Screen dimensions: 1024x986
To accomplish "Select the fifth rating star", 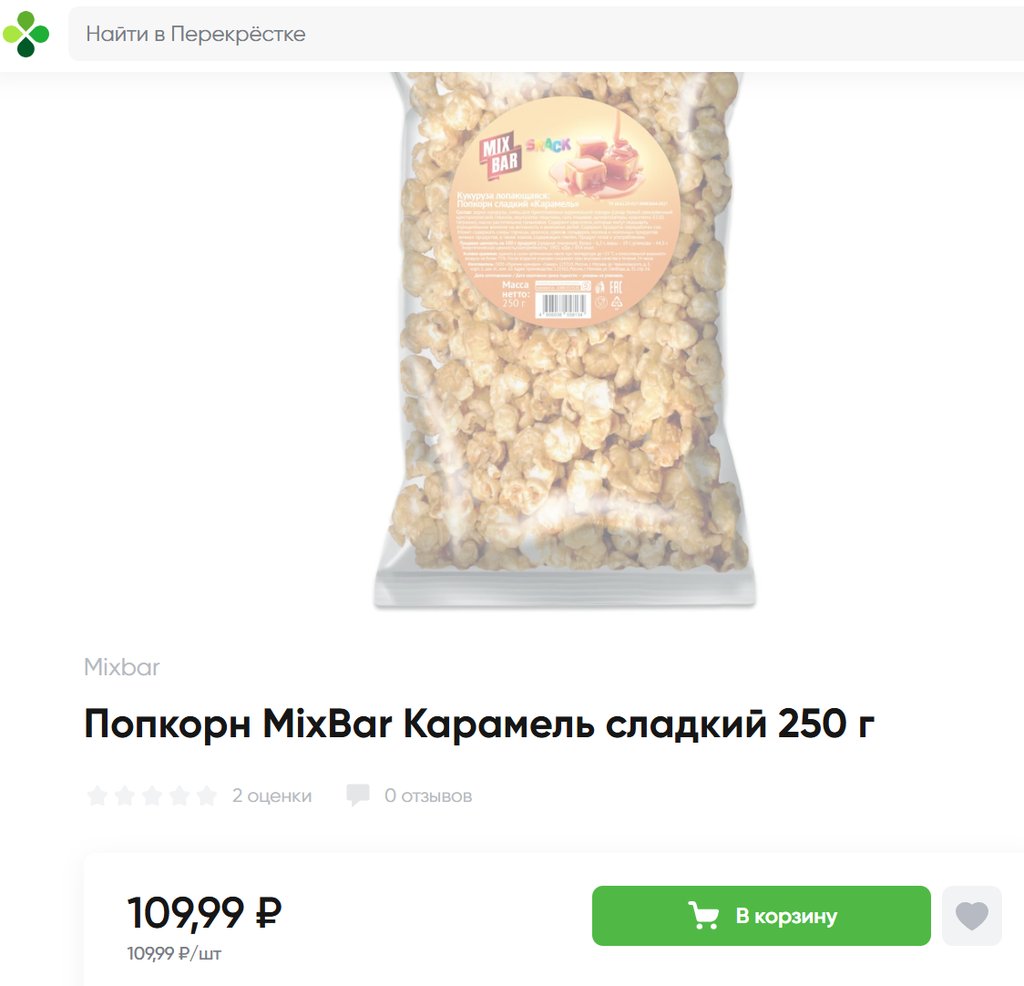I will point(207,795).
